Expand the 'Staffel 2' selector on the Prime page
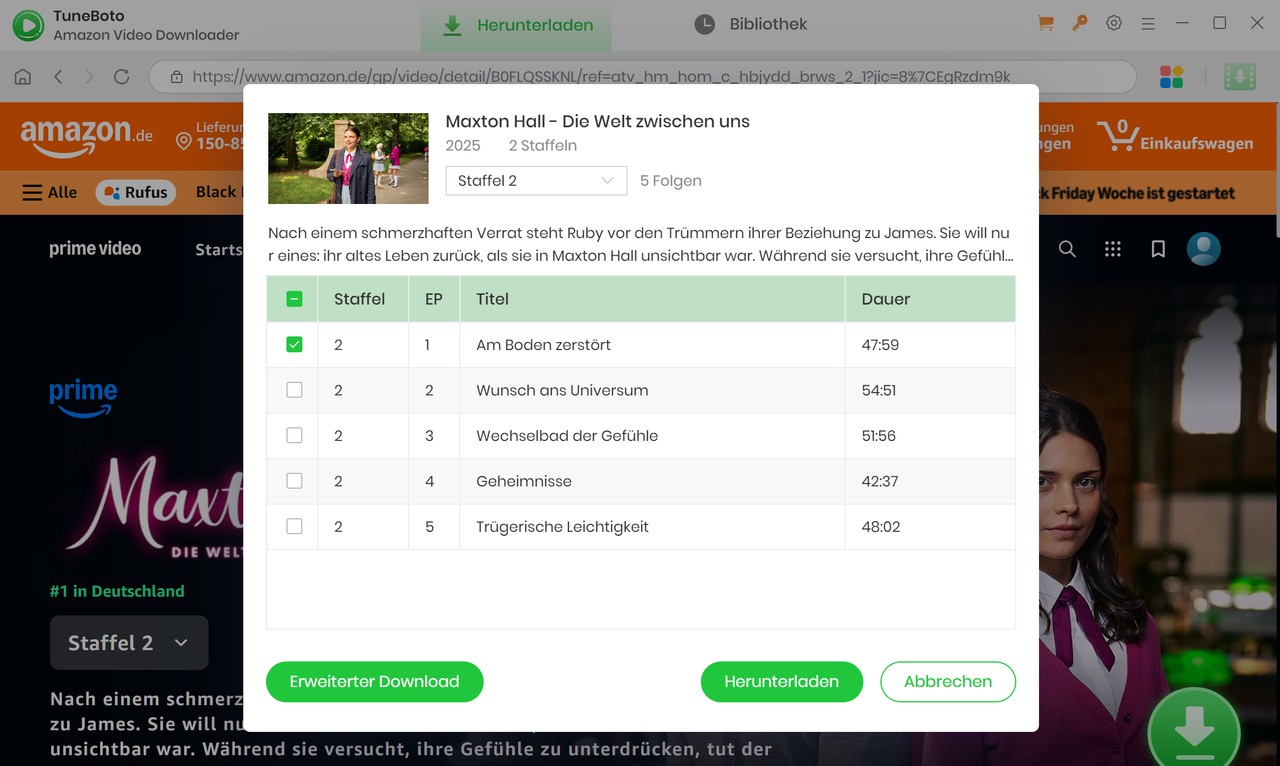 pos(128,642)
